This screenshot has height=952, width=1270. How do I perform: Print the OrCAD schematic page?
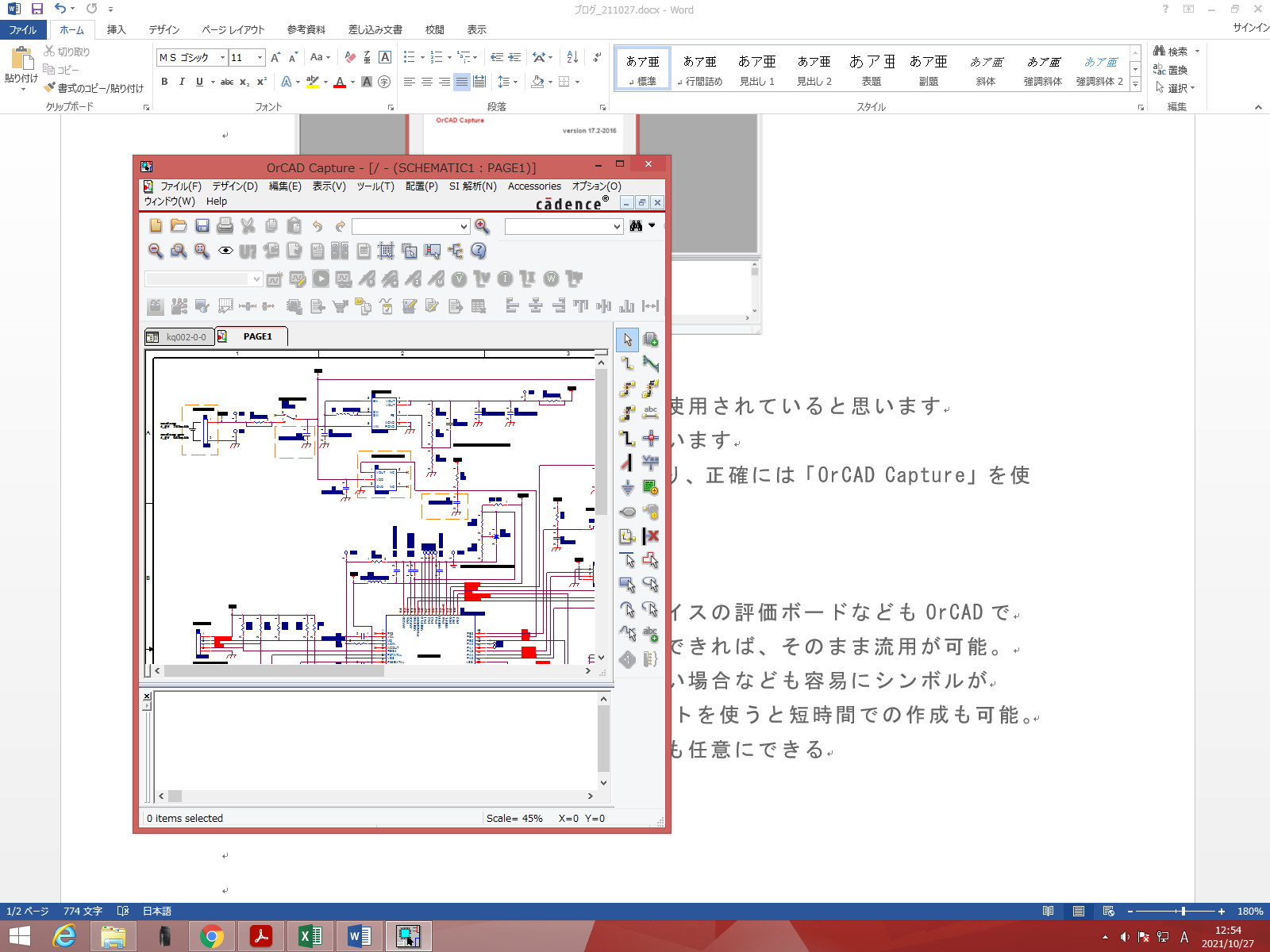225,226
